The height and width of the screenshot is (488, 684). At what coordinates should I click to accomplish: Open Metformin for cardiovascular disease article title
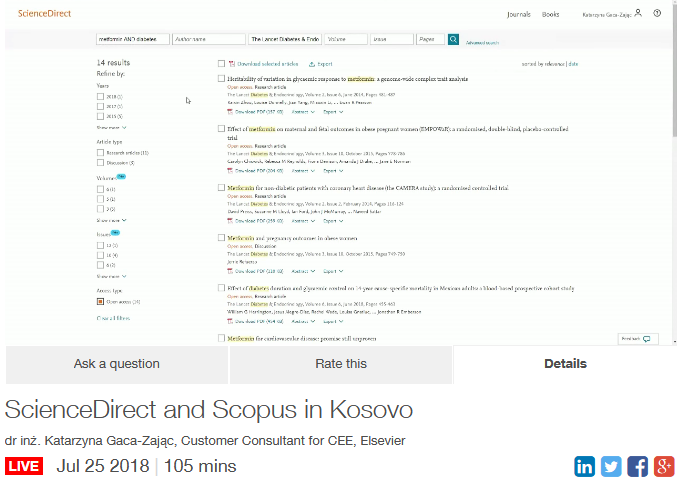[x=301, y=338]
